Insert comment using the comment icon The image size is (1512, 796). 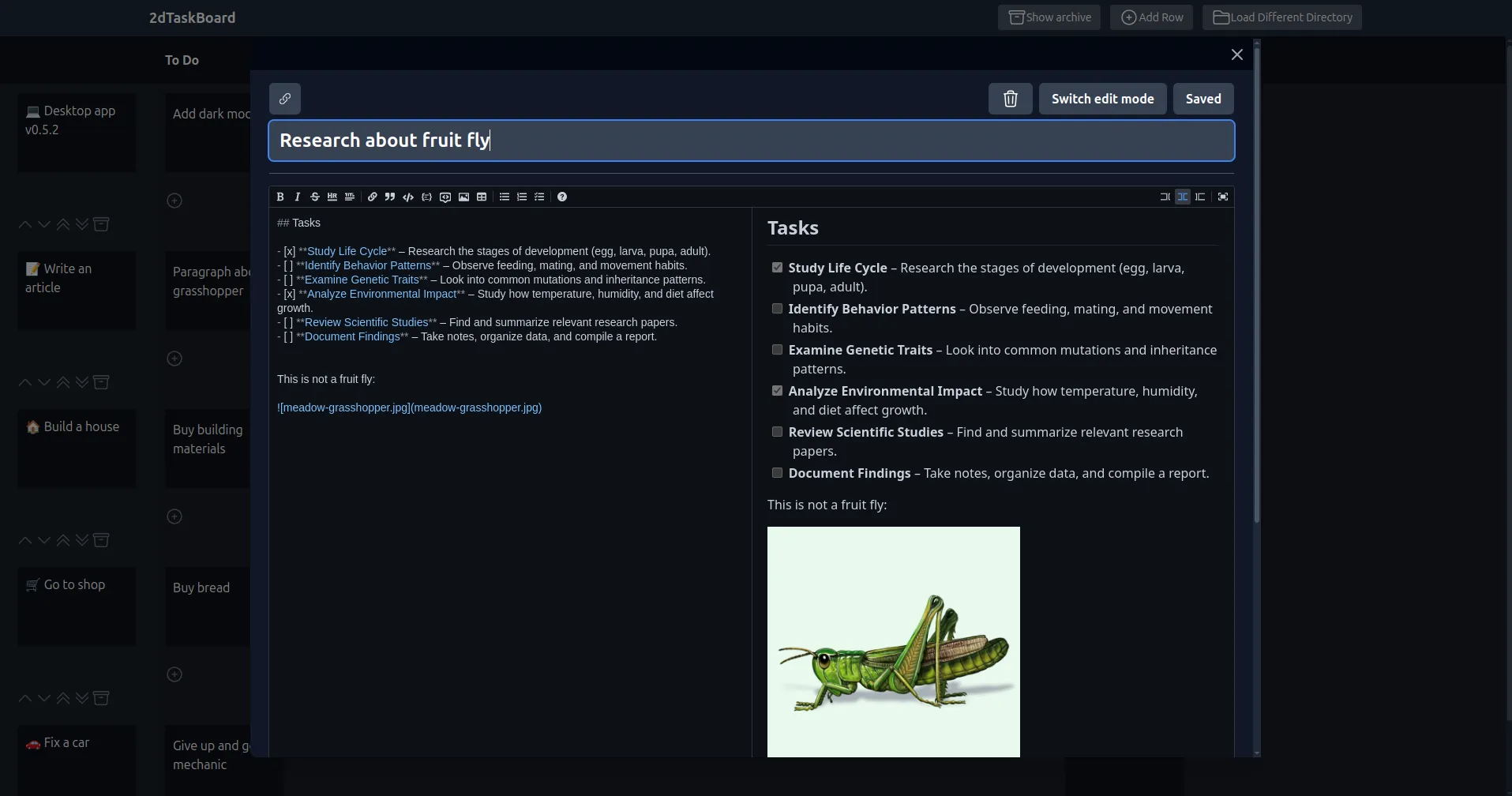click(445, 197)
